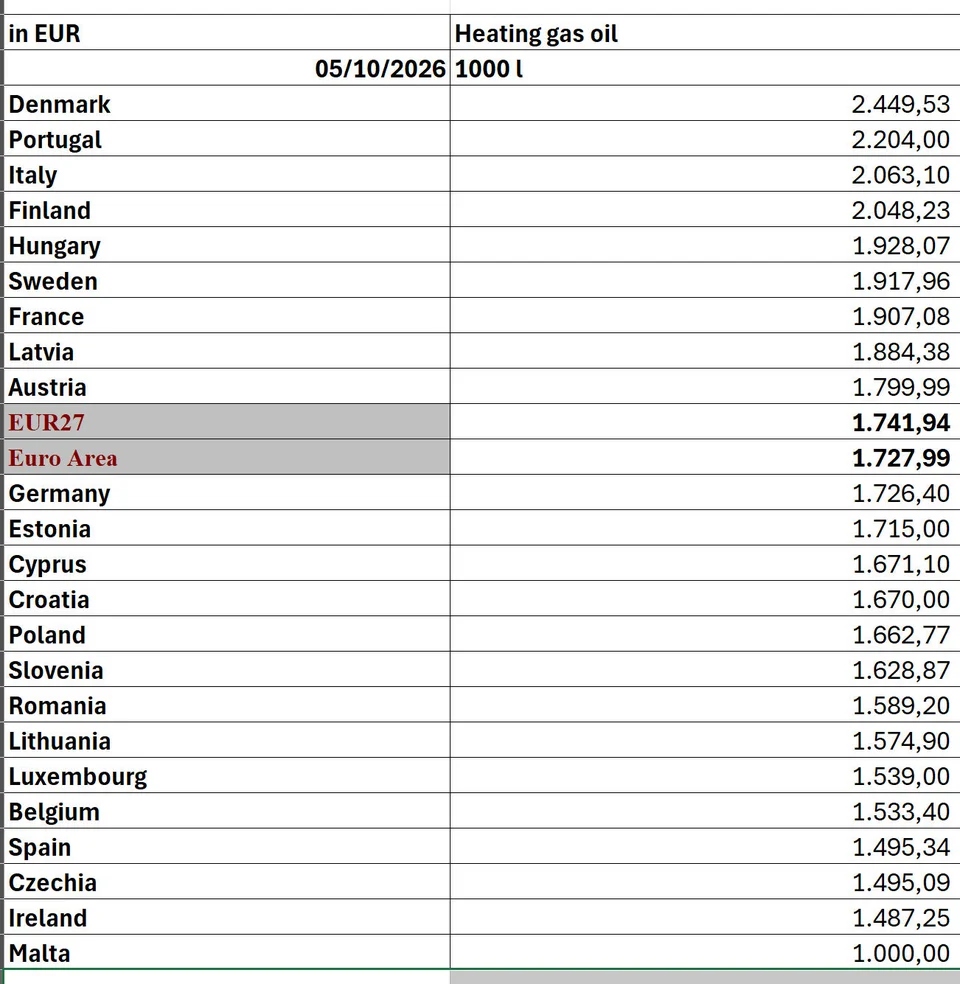Click the Germany country cell
Image resolution: width=960 pixels, height=984 pixels.
tap(227, 493)
